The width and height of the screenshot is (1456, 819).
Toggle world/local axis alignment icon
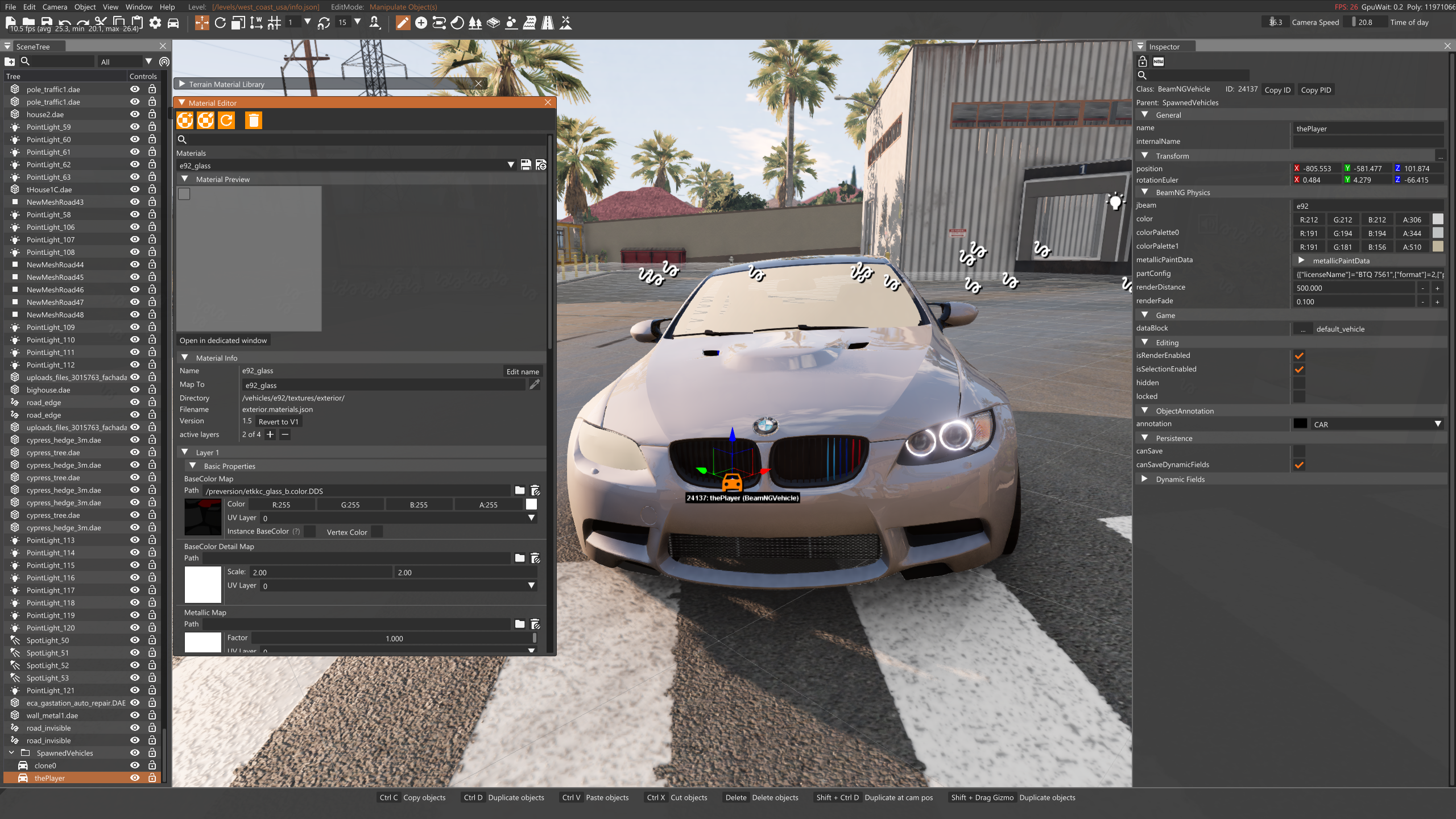[x=257, y=23]
